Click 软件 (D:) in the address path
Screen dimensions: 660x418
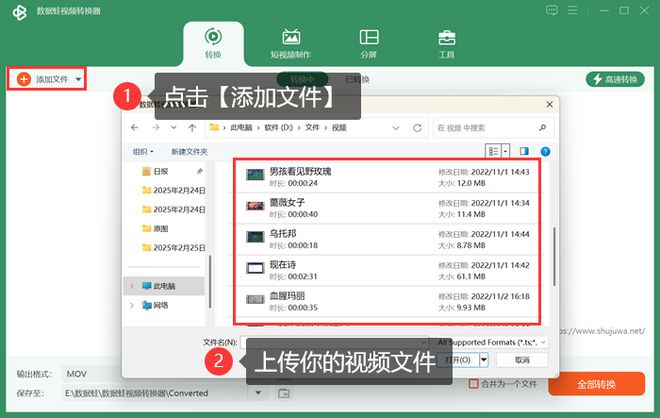[278, 128]
